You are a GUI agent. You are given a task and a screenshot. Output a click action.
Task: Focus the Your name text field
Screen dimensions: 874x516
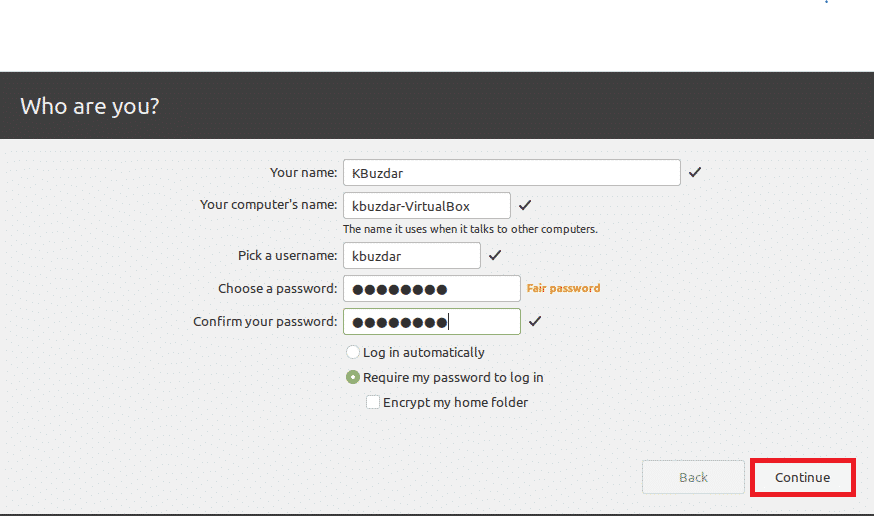(511, 173)
